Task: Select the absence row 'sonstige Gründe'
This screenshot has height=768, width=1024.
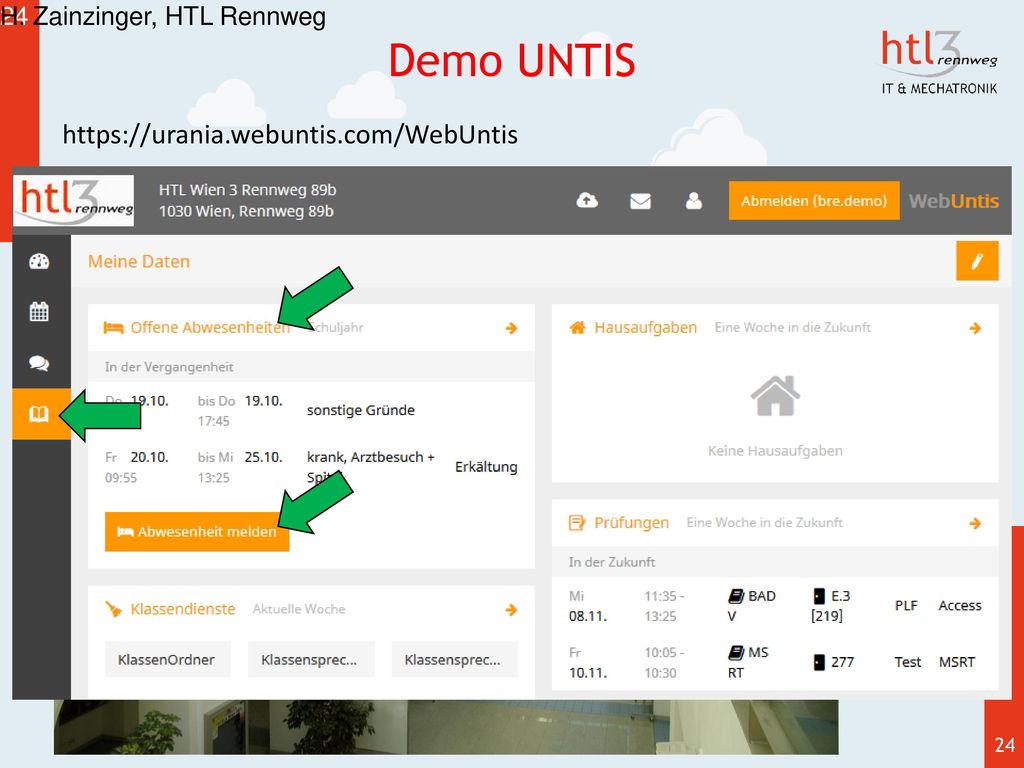Action: [x=311, y=411]
